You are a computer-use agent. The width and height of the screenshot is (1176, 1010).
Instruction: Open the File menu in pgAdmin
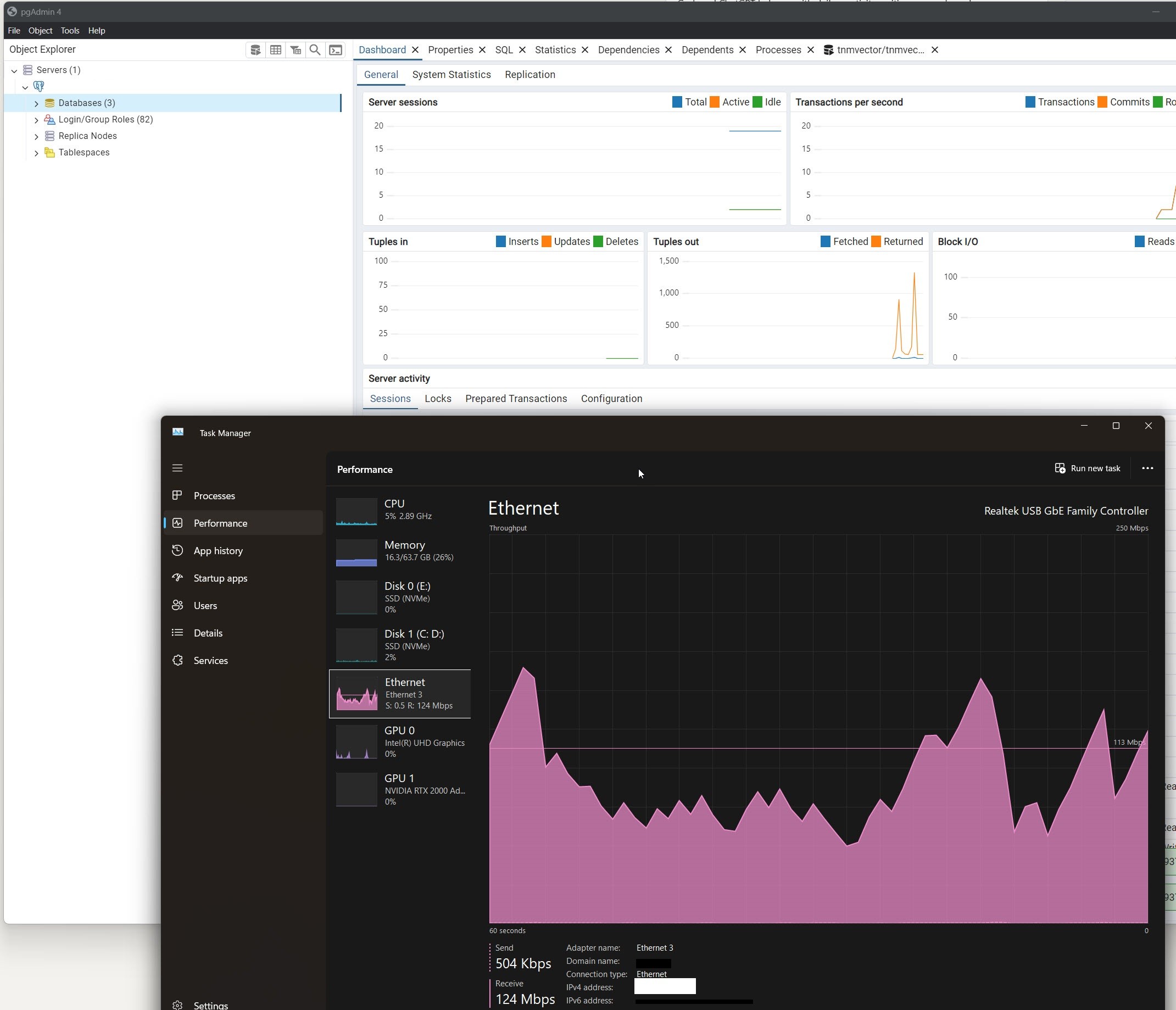click(x=14, y=31)
